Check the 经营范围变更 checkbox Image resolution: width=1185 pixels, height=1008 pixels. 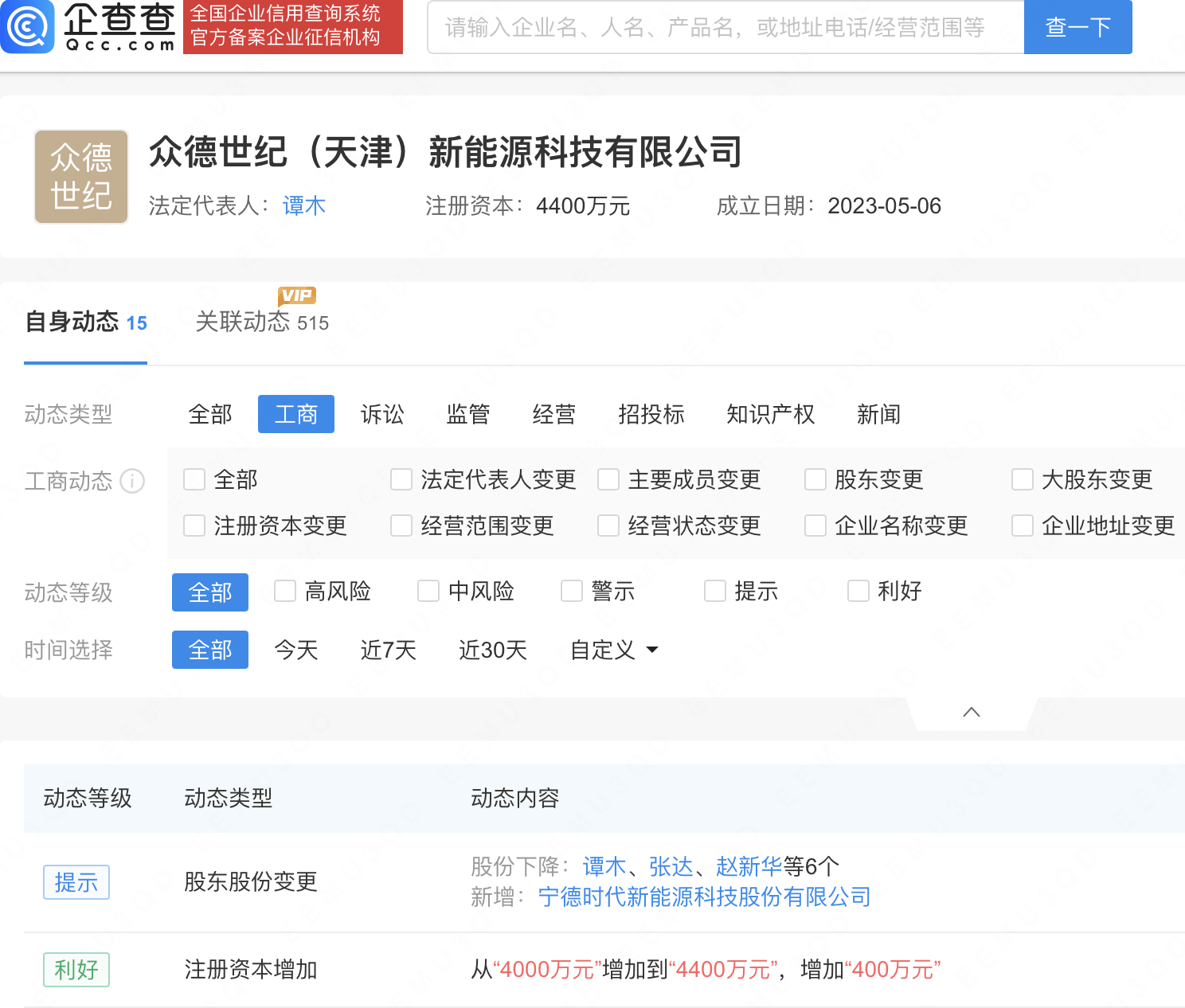pos(401,525)
